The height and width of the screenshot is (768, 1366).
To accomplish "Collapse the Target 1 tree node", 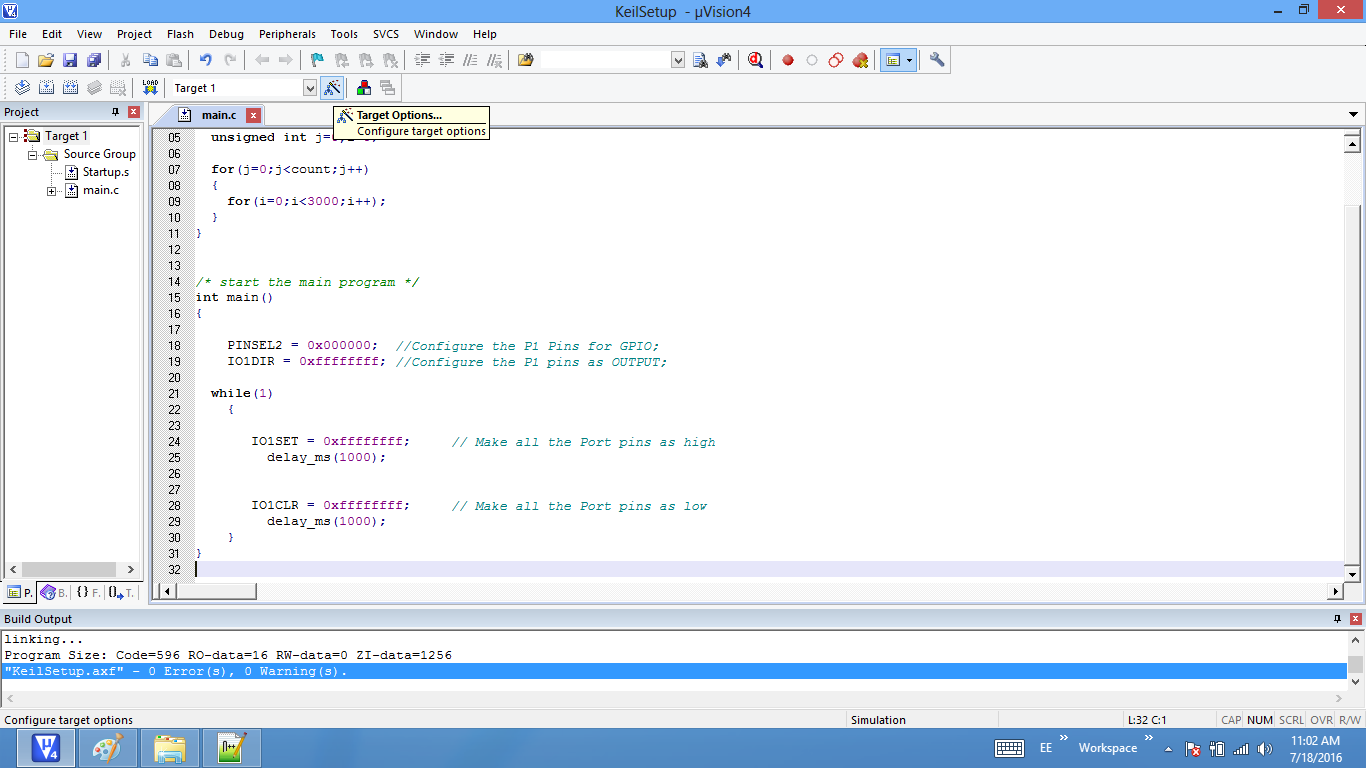I will pos(14,136).
